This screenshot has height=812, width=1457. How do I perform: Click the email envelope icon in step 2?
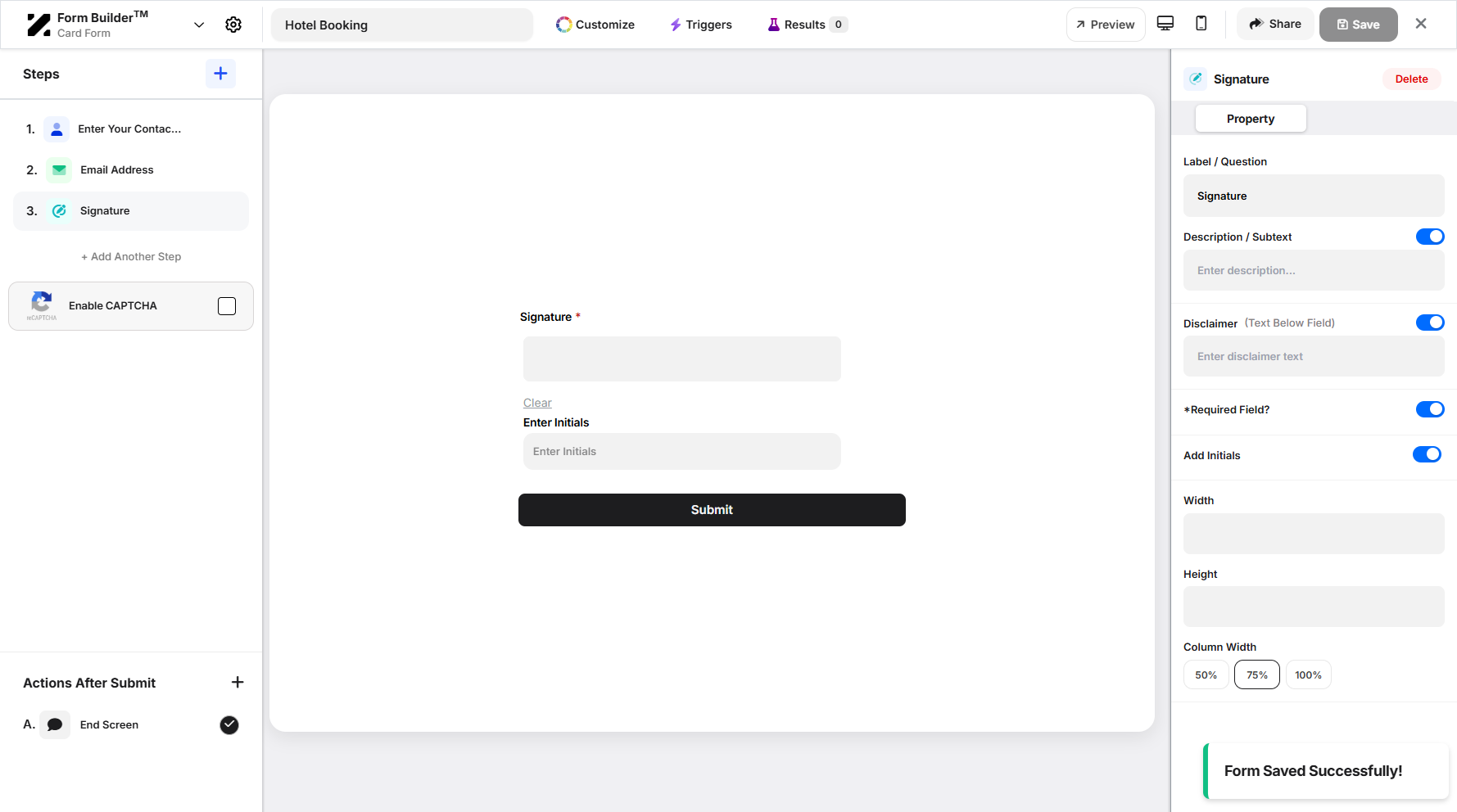[x=59, y=170]
